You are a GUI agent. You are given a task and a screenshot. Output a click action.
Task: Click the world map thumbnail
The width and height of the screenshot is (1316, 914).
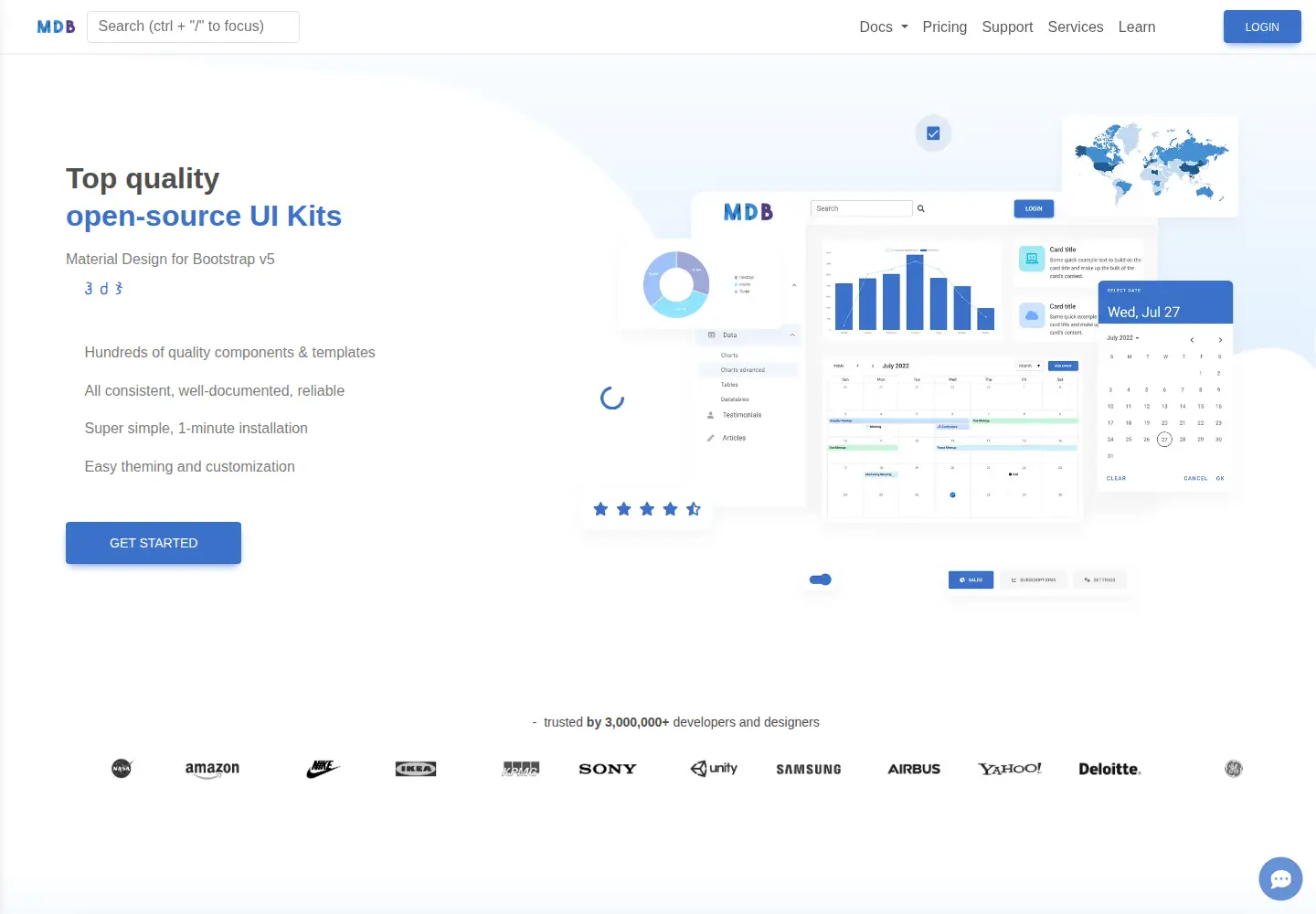tap(1150, 165)
